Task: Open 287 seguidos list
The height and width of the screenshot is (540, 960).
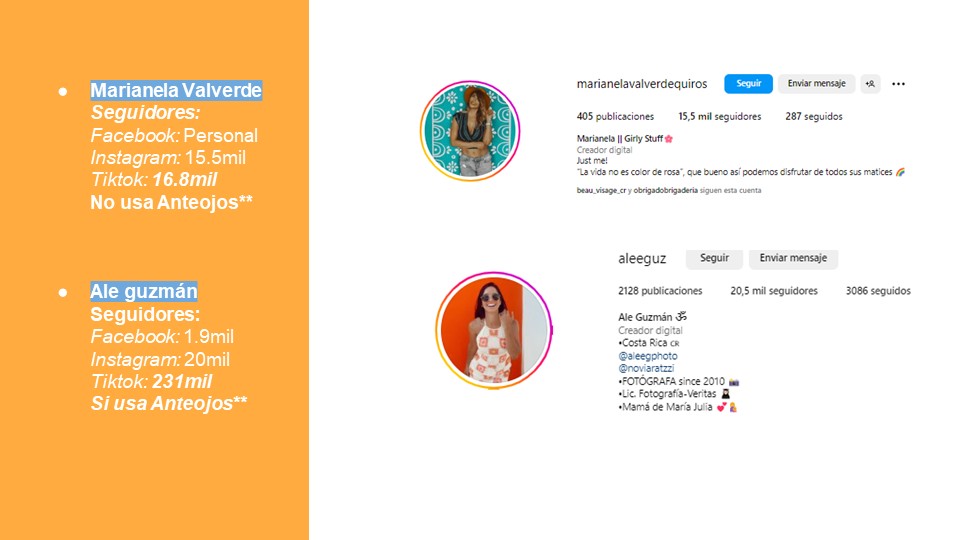Action: point(814,116)
